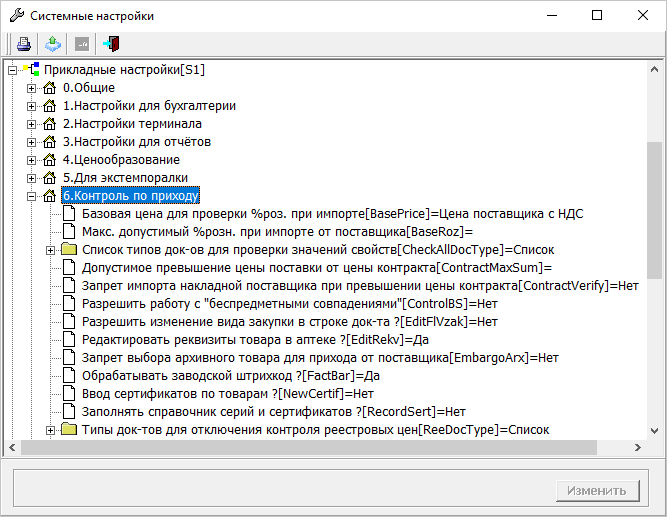Image resolution: width=667 pixels, height=517 pixels.
Task: Collapse the root Прикладные настройки[S1] node
Action: (x=12, y=70)
